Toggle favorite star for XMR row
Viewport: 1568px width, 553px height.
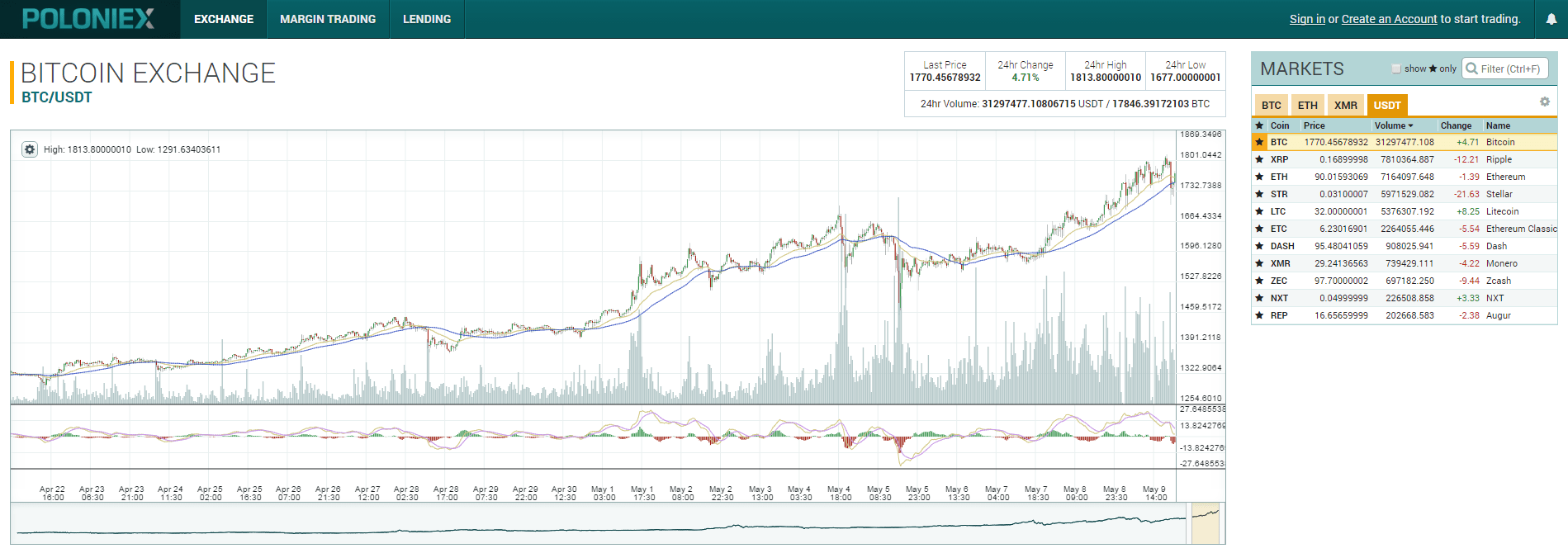coord(1259,263)
